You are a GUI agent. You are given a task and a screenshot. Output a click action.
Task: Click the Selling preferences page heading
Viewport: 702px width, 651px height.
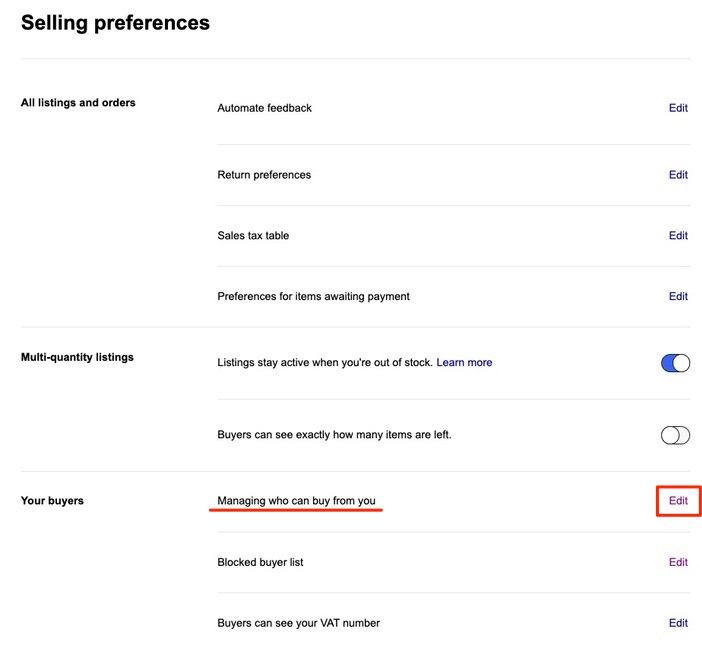pyautogui.click(x=115, y=23)
